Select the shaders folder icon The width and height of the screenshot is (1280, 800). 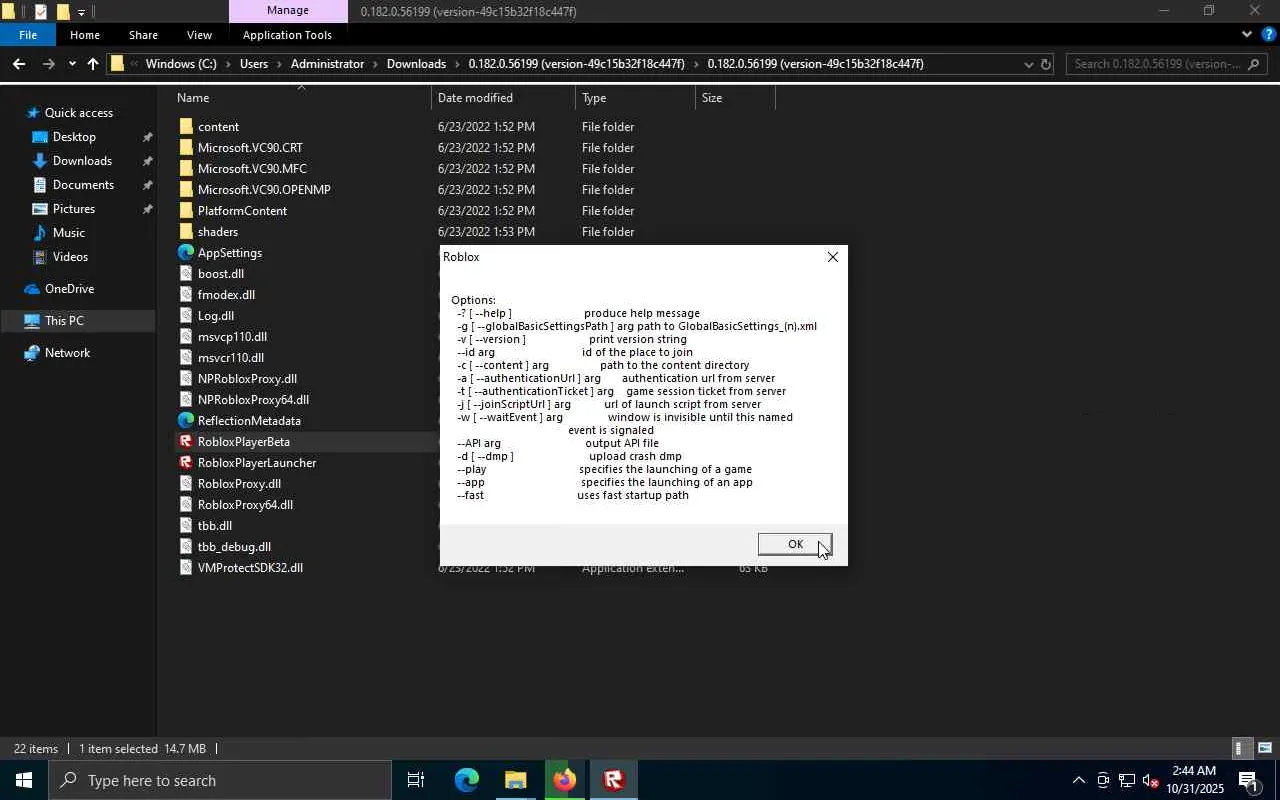pyautogui.click(x=186, y=232)
